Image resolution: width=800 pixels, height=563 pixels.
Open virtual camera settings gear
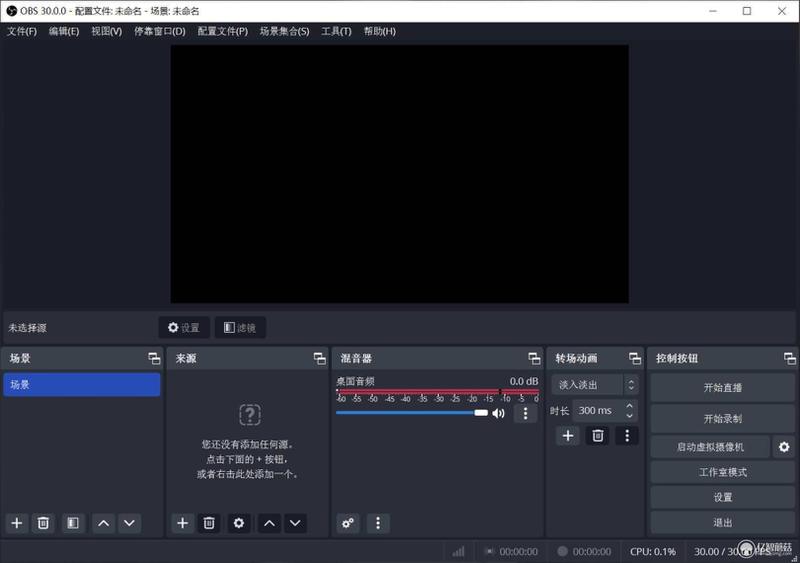[784, 447]
